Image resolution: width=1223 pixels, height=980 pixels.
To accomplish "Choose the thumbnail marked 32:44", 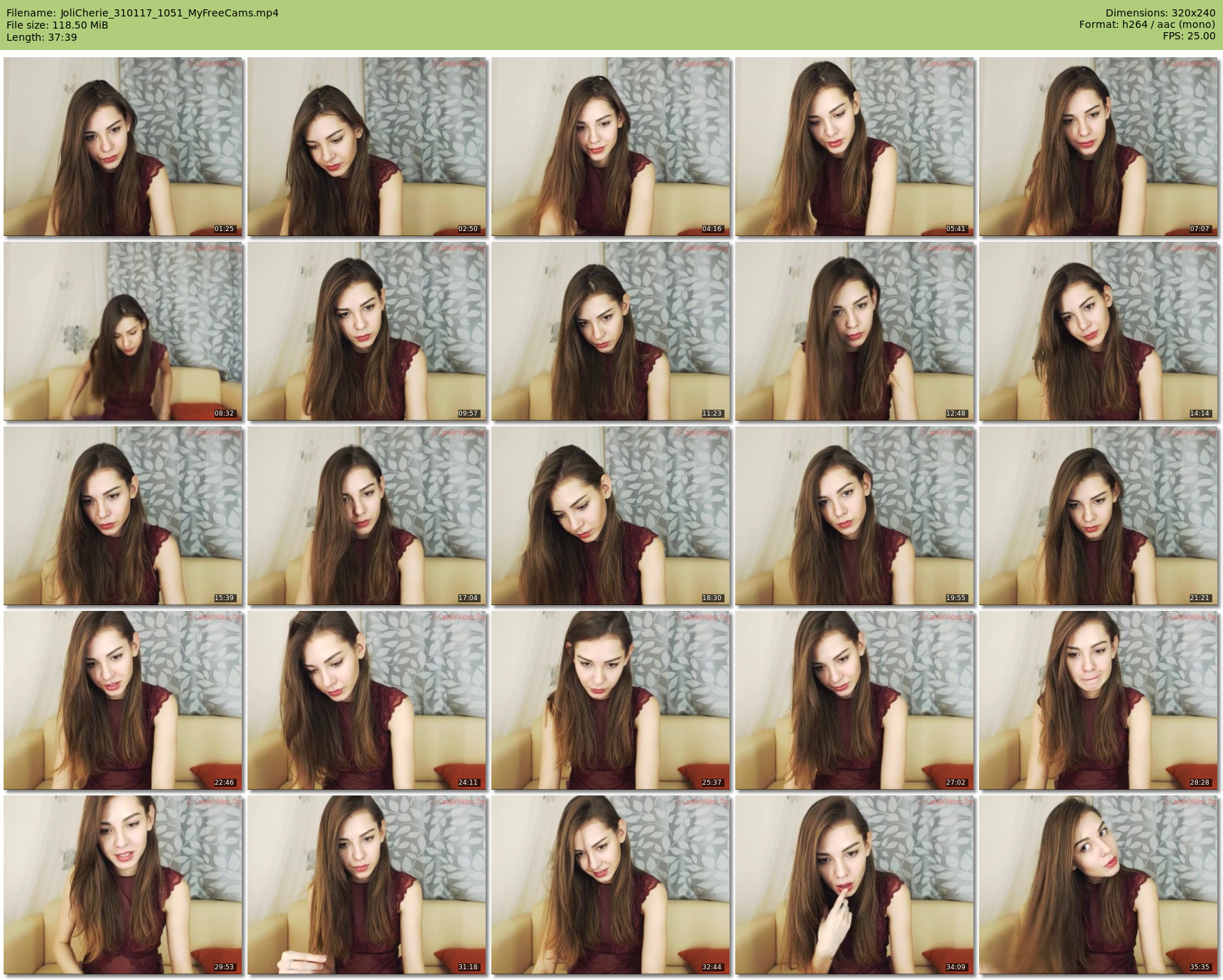I will [611, 885].
